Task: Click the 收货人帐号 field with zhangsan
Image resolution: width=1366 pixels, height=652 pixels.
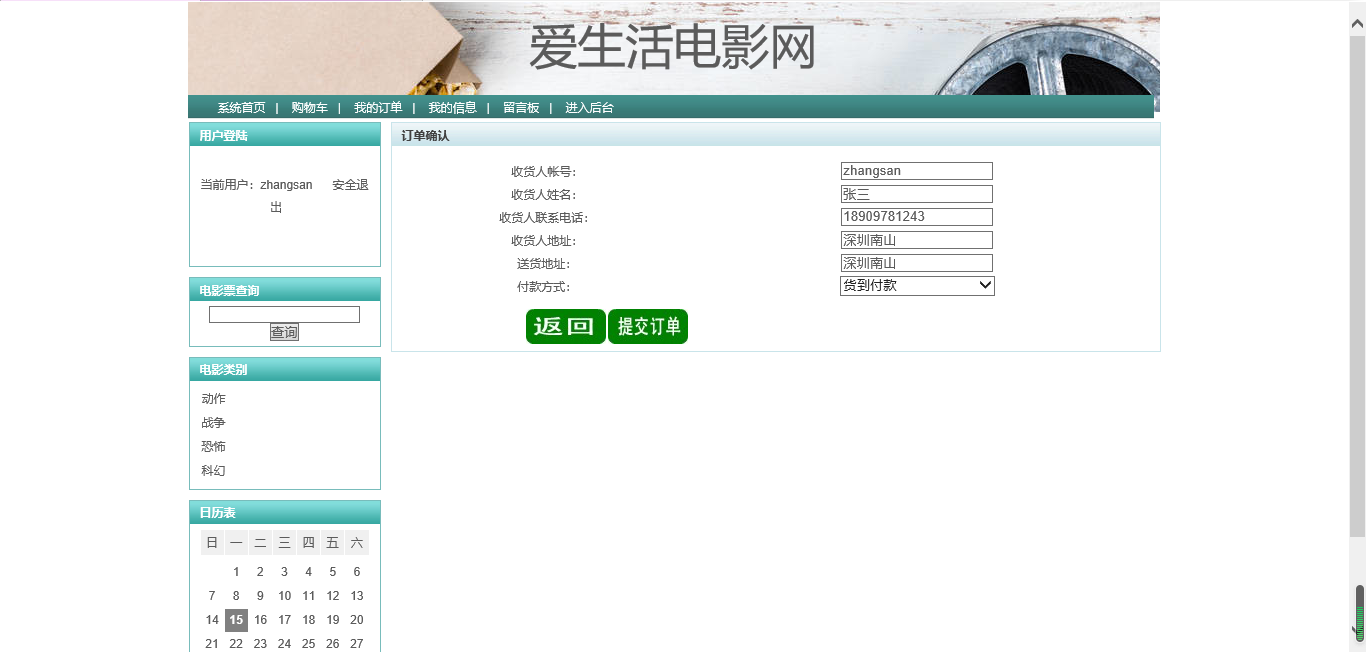Action: click(x=917, y=171)
